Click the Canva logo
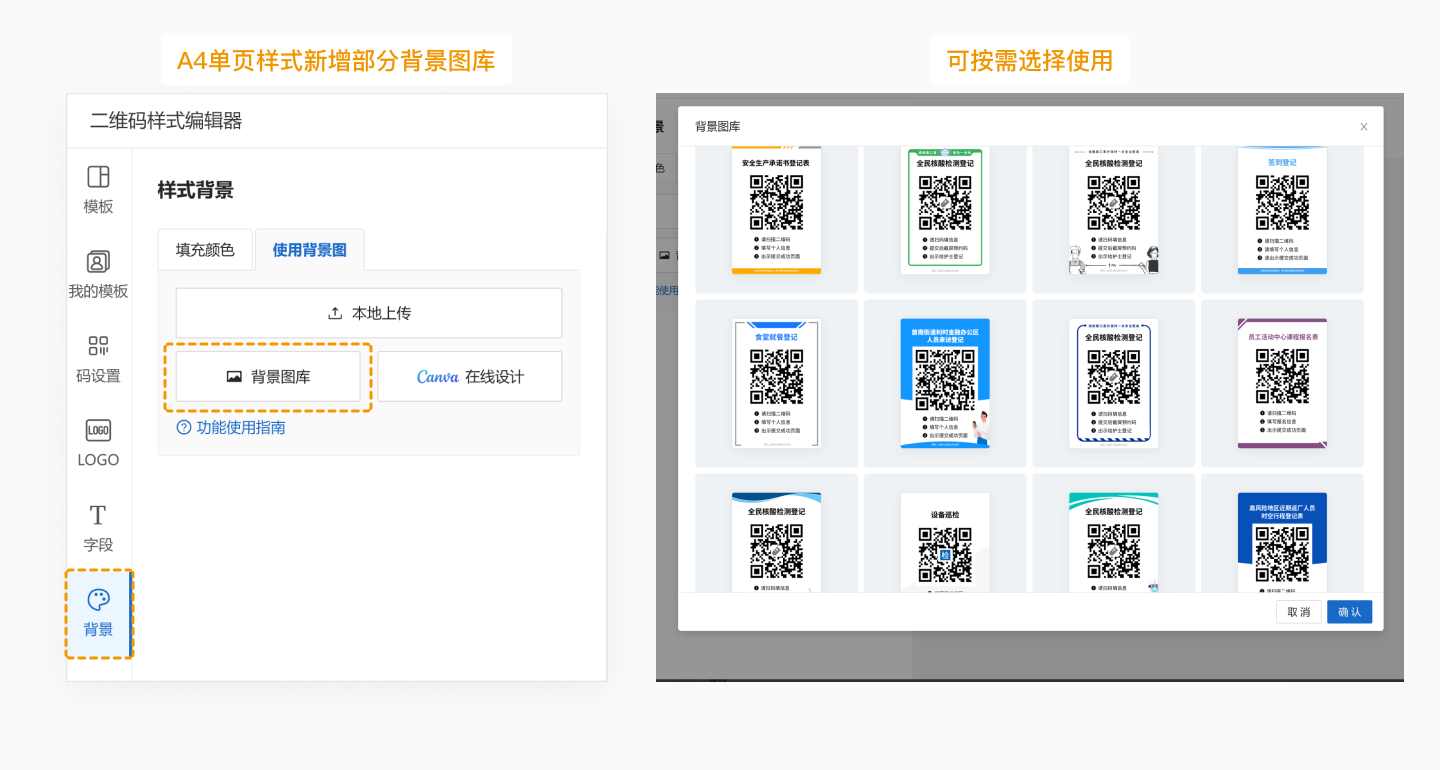The height and width of the screenshot is (770, 1440). click(x=437, y=377)
